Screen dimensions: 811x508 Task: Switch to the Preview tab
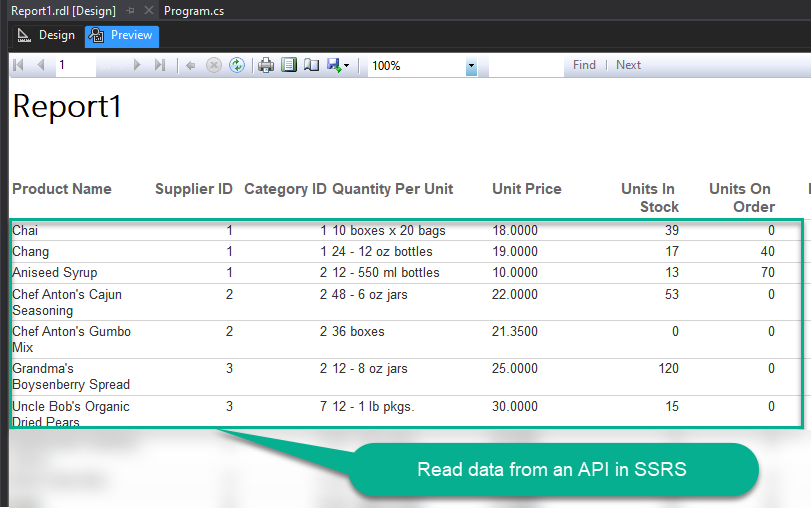[x=122, y=35]
